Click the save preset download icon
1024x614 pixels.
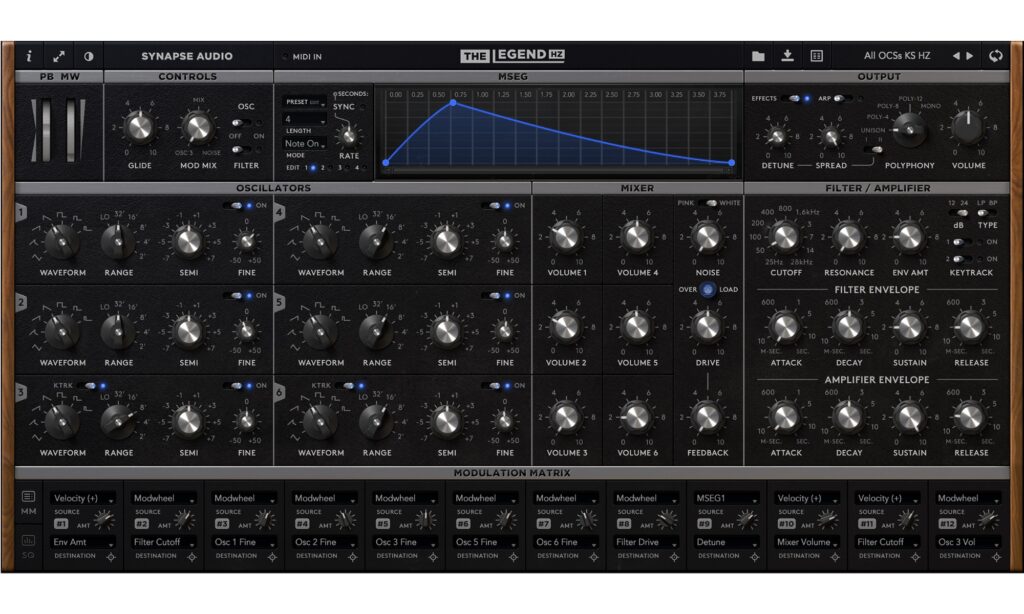pos(788,56)
